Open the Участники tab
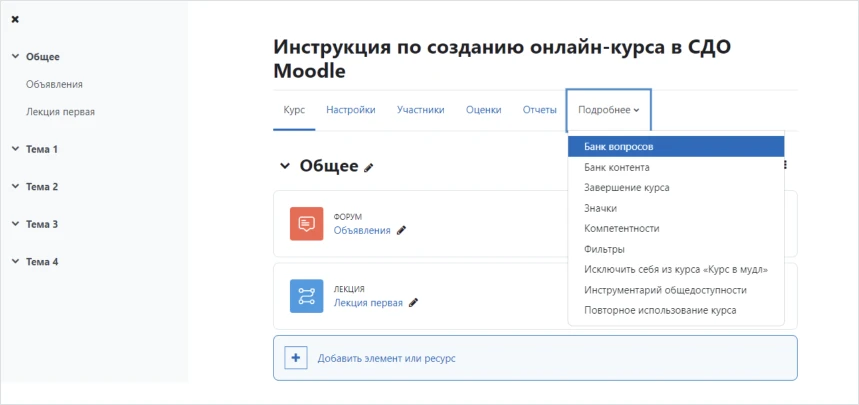859x405 pixels. coord(421,110)
